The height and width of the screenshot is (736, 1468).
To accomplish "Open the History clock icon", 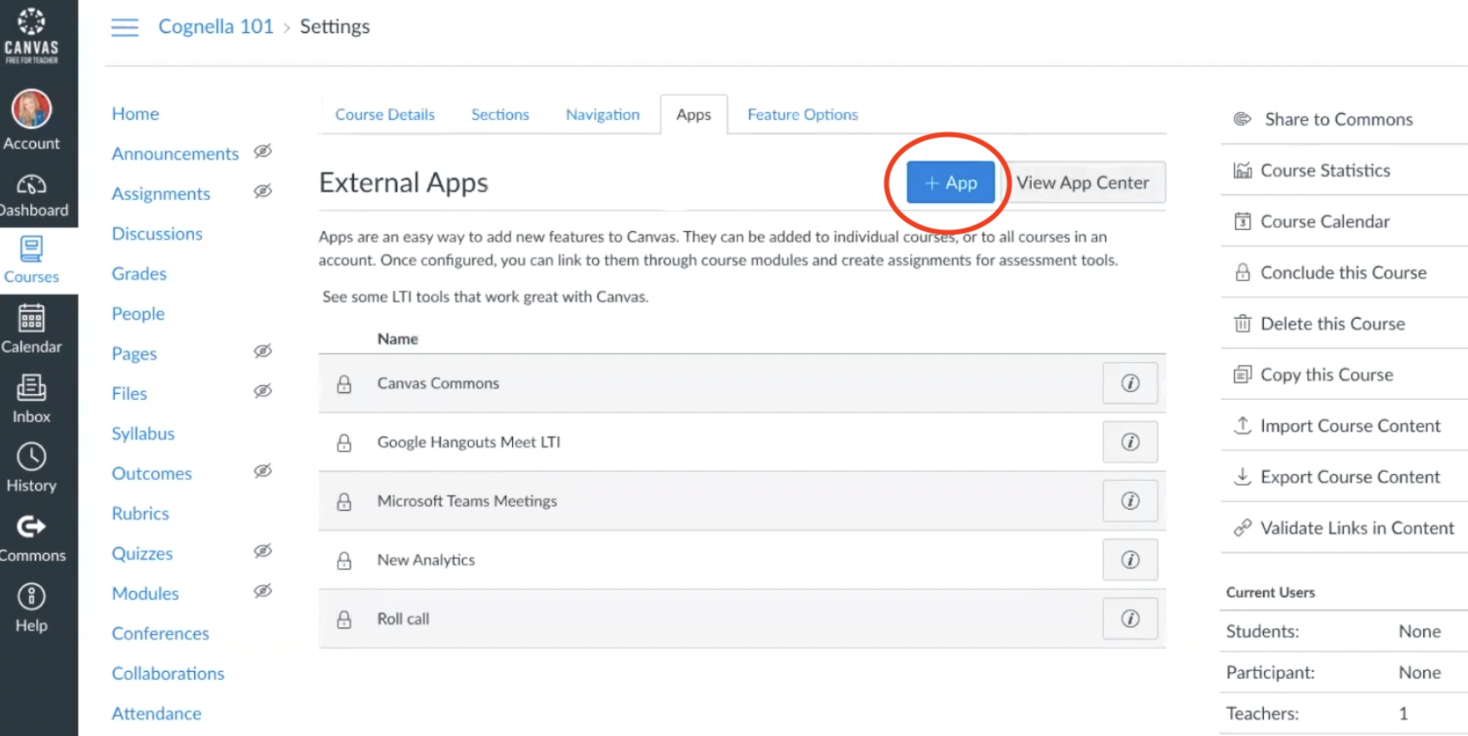I will pyautogui.click(x=32, y=457).
